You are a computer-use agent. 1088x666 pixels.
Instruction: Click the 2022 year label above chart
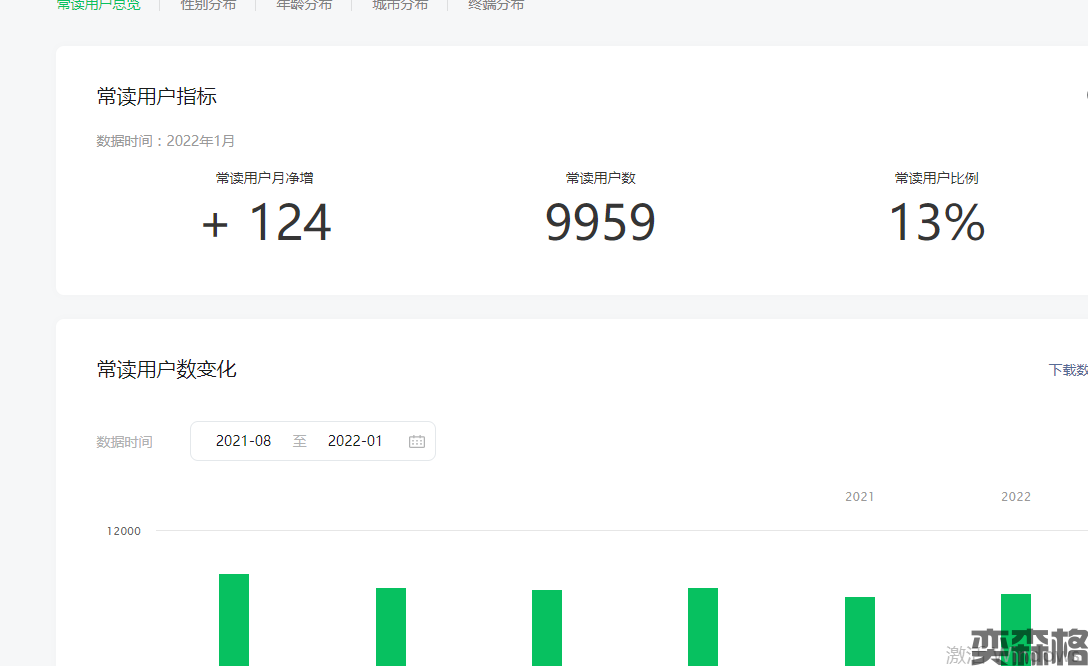[x=1015, y=497]
